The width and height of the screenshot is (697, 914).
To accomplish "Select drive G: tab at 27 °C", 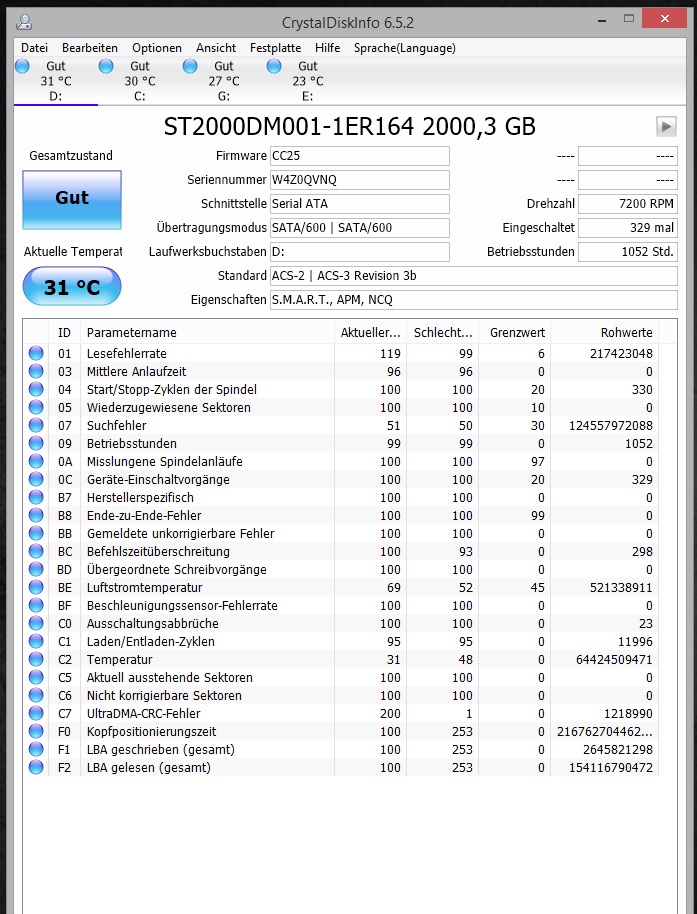I will coord(224,81).
